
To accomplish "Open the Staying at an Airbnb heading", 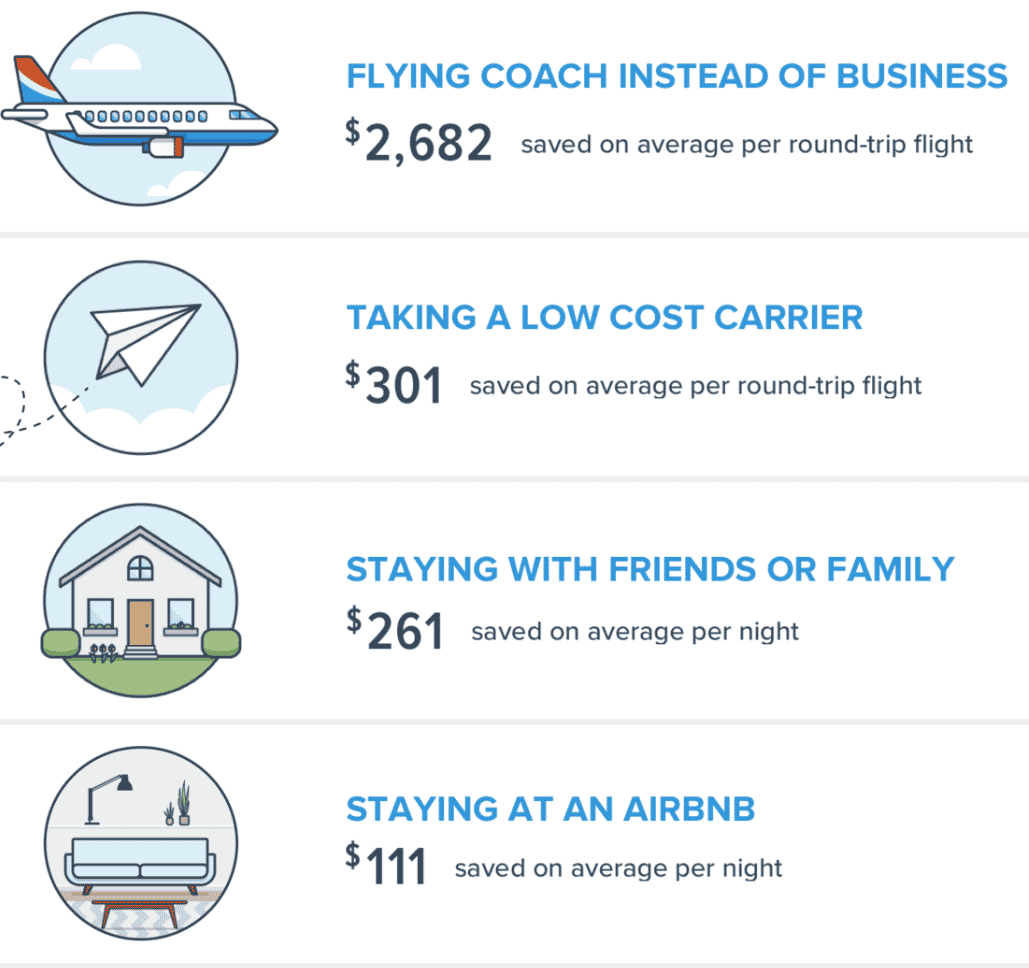I will [550, 809].
